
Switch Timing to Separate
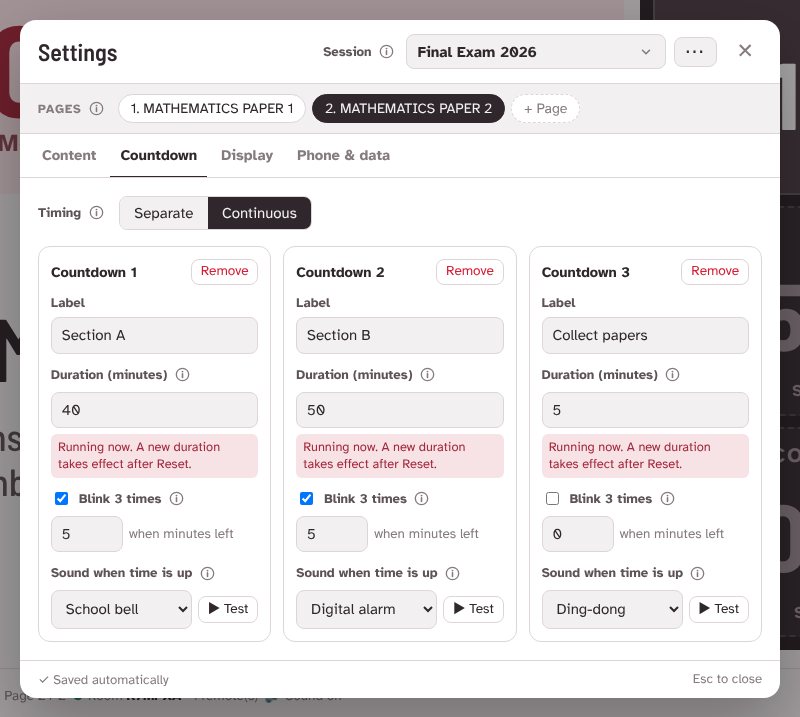click(x=164, y=213)
